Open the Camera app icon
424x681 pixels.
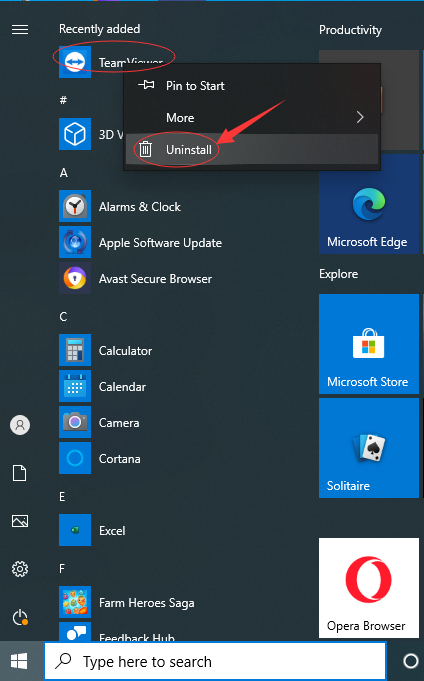click(x=75, y=423)
